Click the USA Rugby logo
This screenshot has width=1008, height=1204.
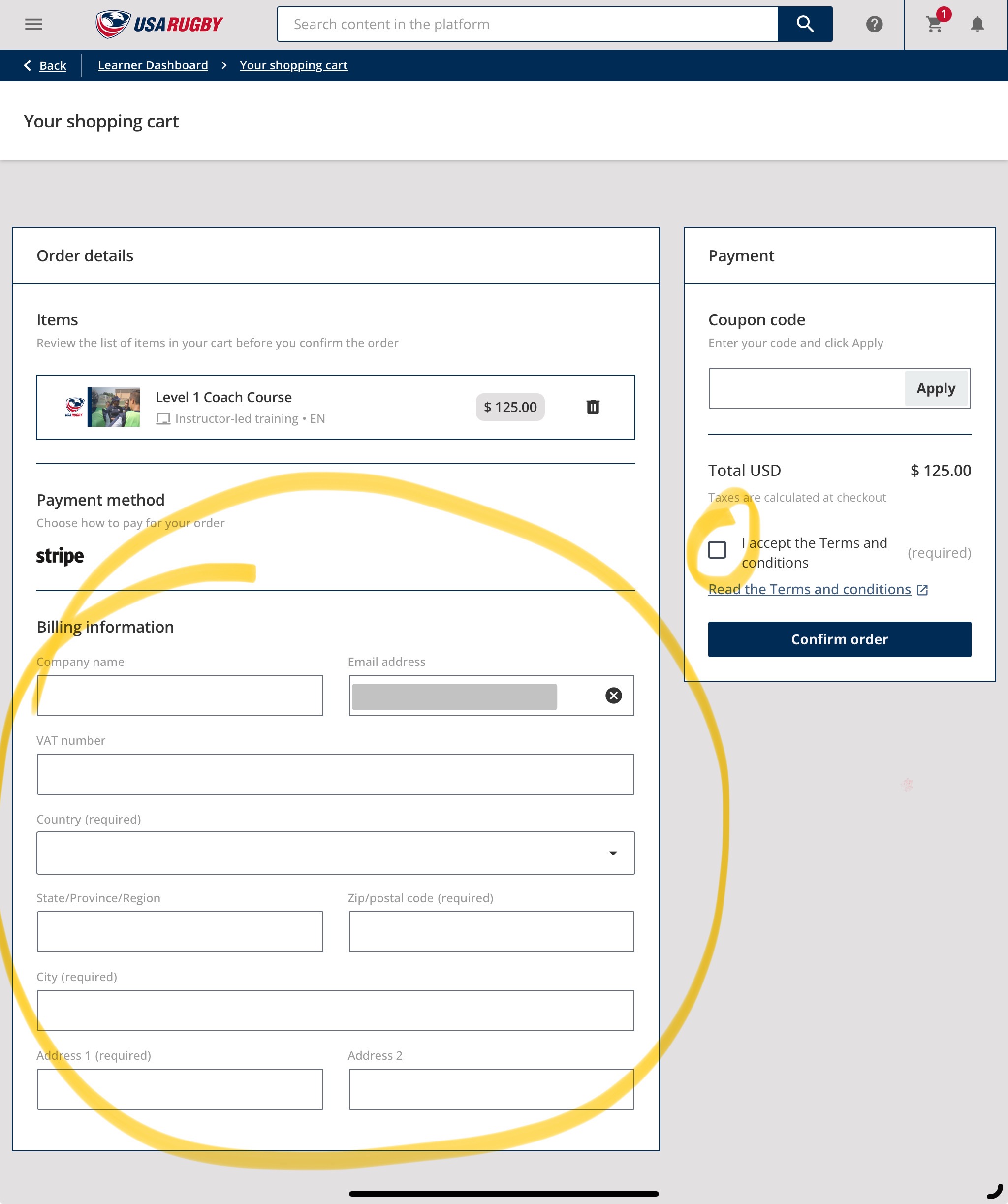(x=159, y=24)
